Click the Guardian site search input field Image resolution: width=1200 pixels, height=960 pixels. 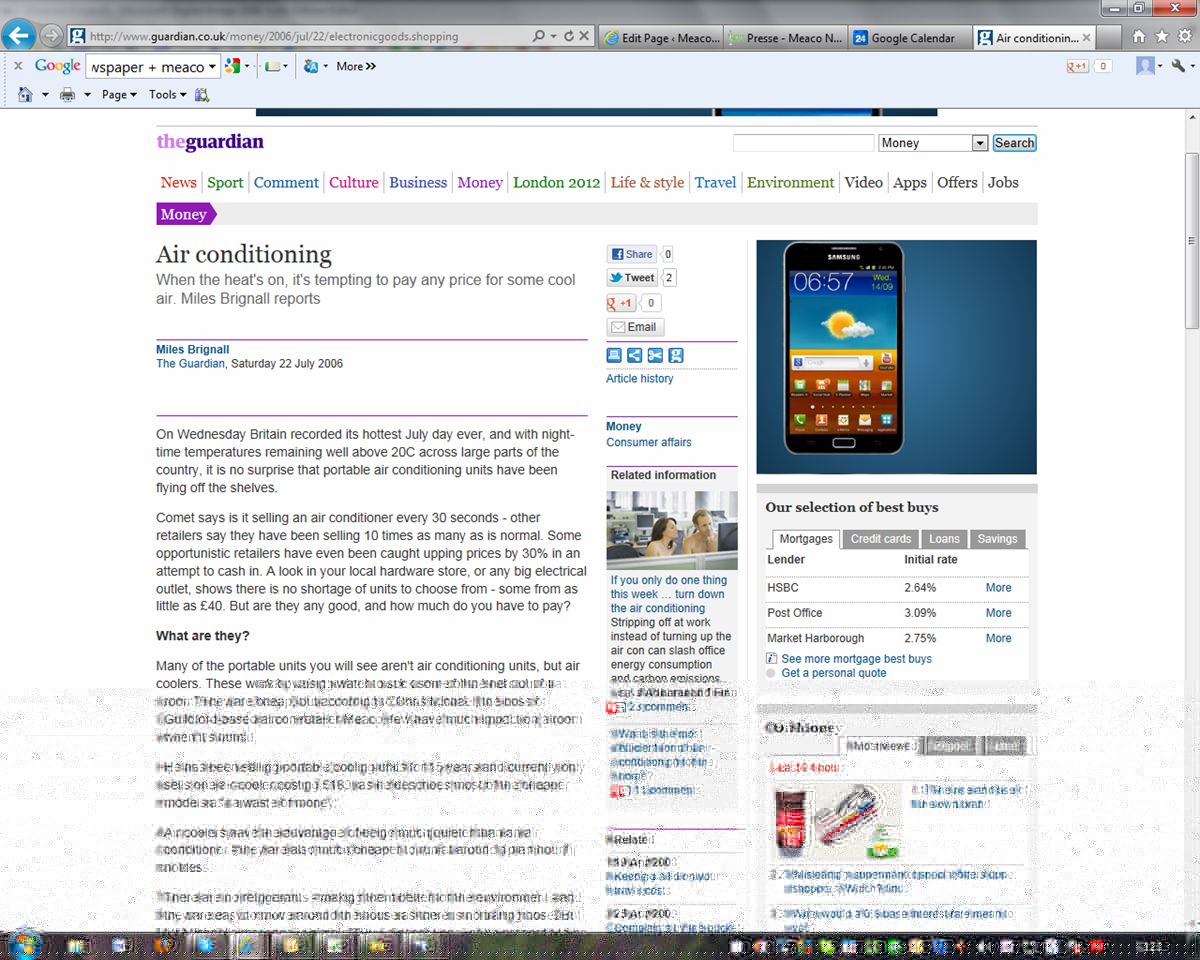pyautogui.click(x=803, y=143)
